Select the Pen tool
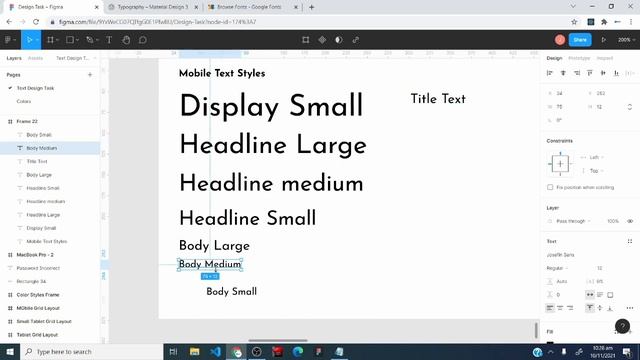This screenshot has width=640, height=360. [89, 40]
